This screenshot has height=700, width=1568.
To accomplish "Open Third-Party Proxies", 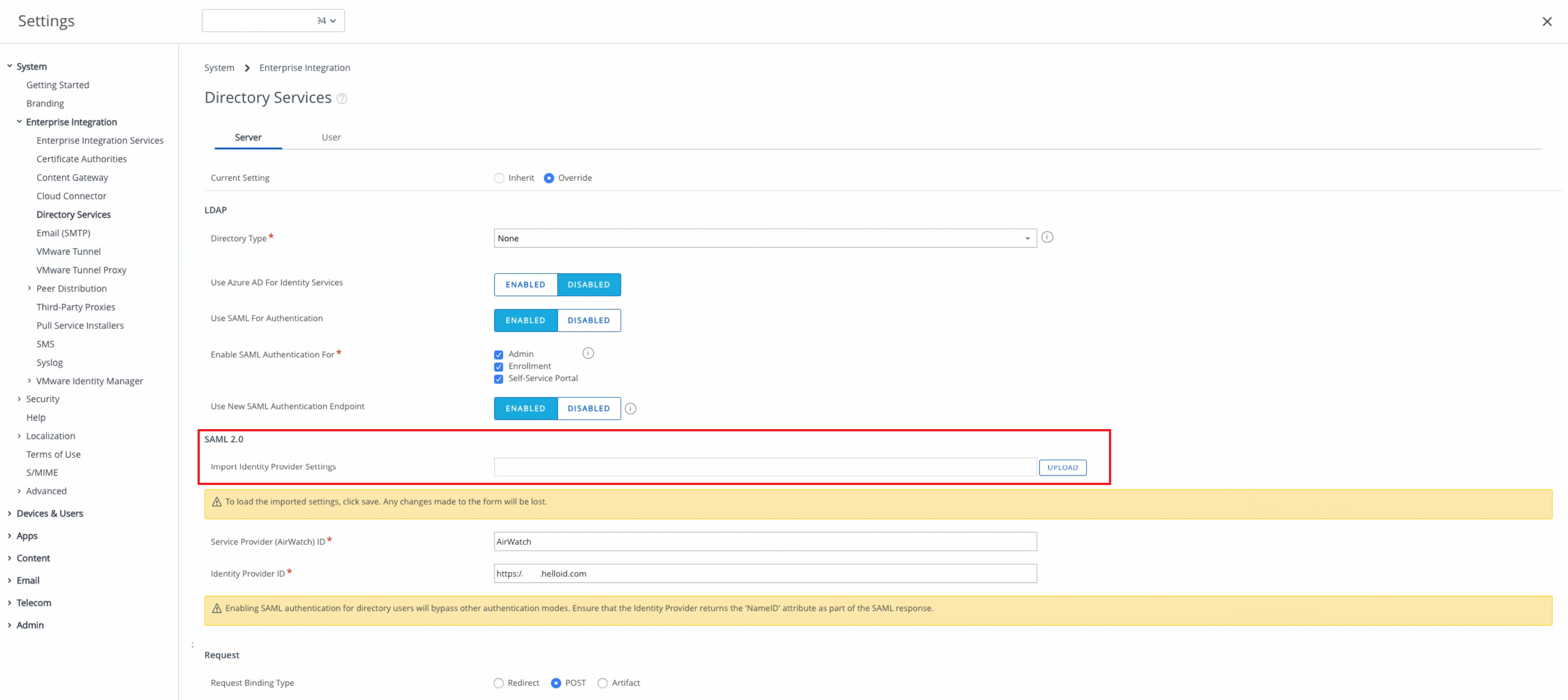I will tap(76, 308).
